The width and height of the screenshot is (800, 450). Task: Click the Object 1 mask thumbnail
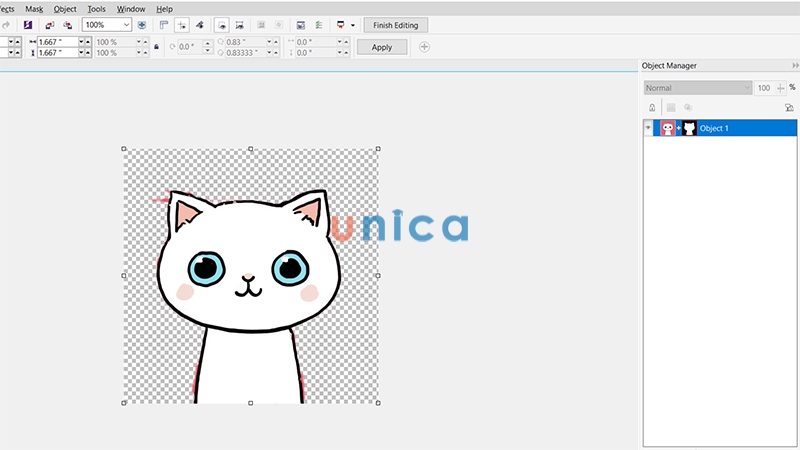(689, 128)
